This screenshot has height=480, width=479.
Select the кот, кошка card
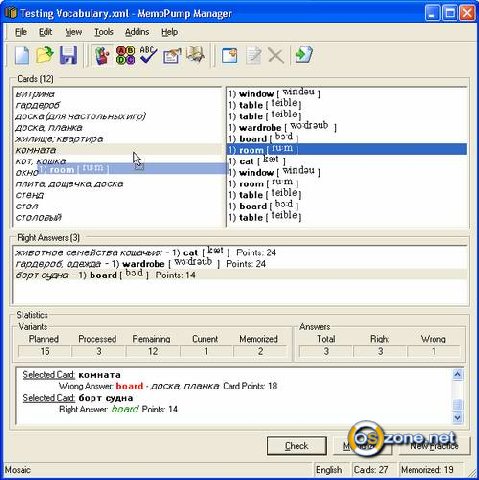[117, 161]
